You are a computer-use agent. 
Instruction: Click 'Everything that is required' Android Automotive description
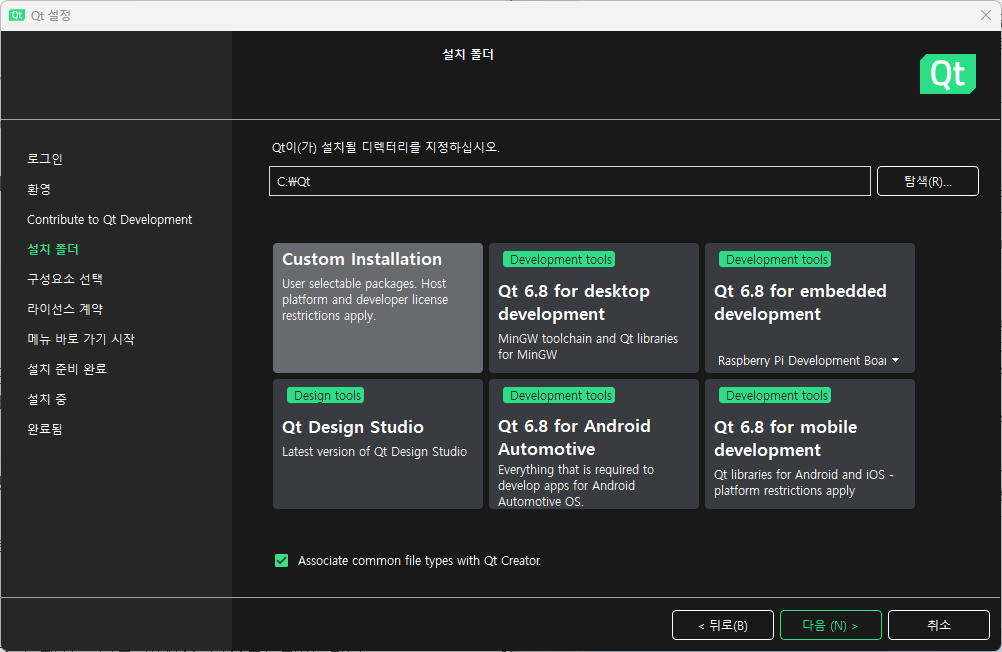click(576, 486)
